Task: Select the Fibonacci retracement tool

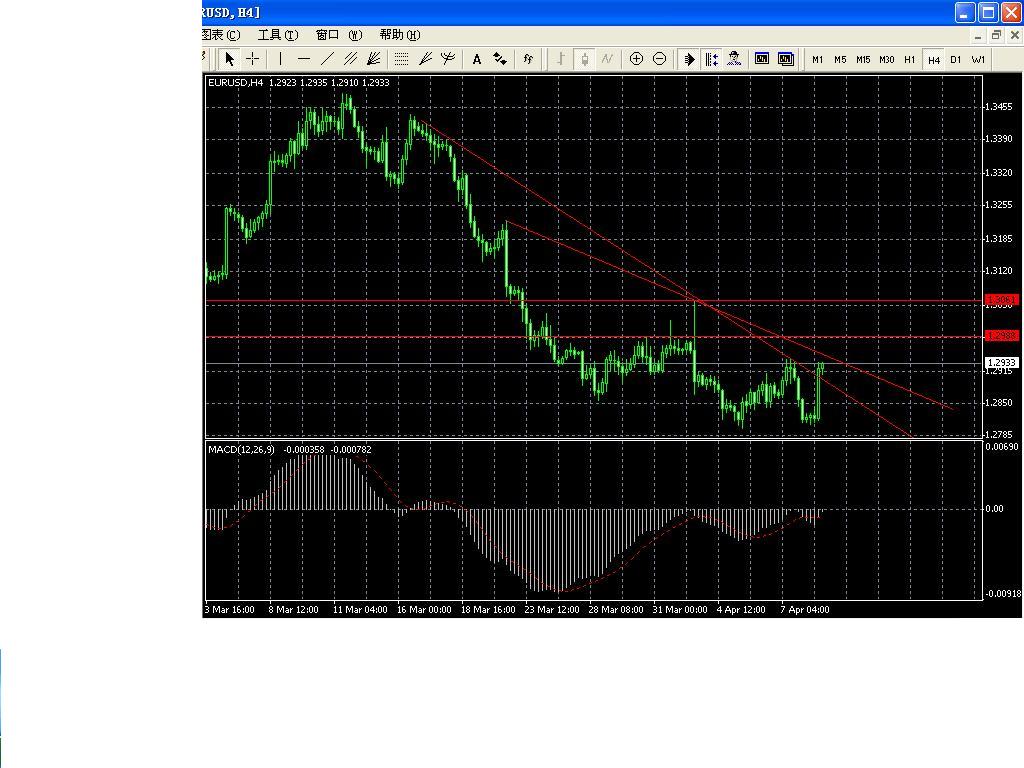Action: coord(402,59)
